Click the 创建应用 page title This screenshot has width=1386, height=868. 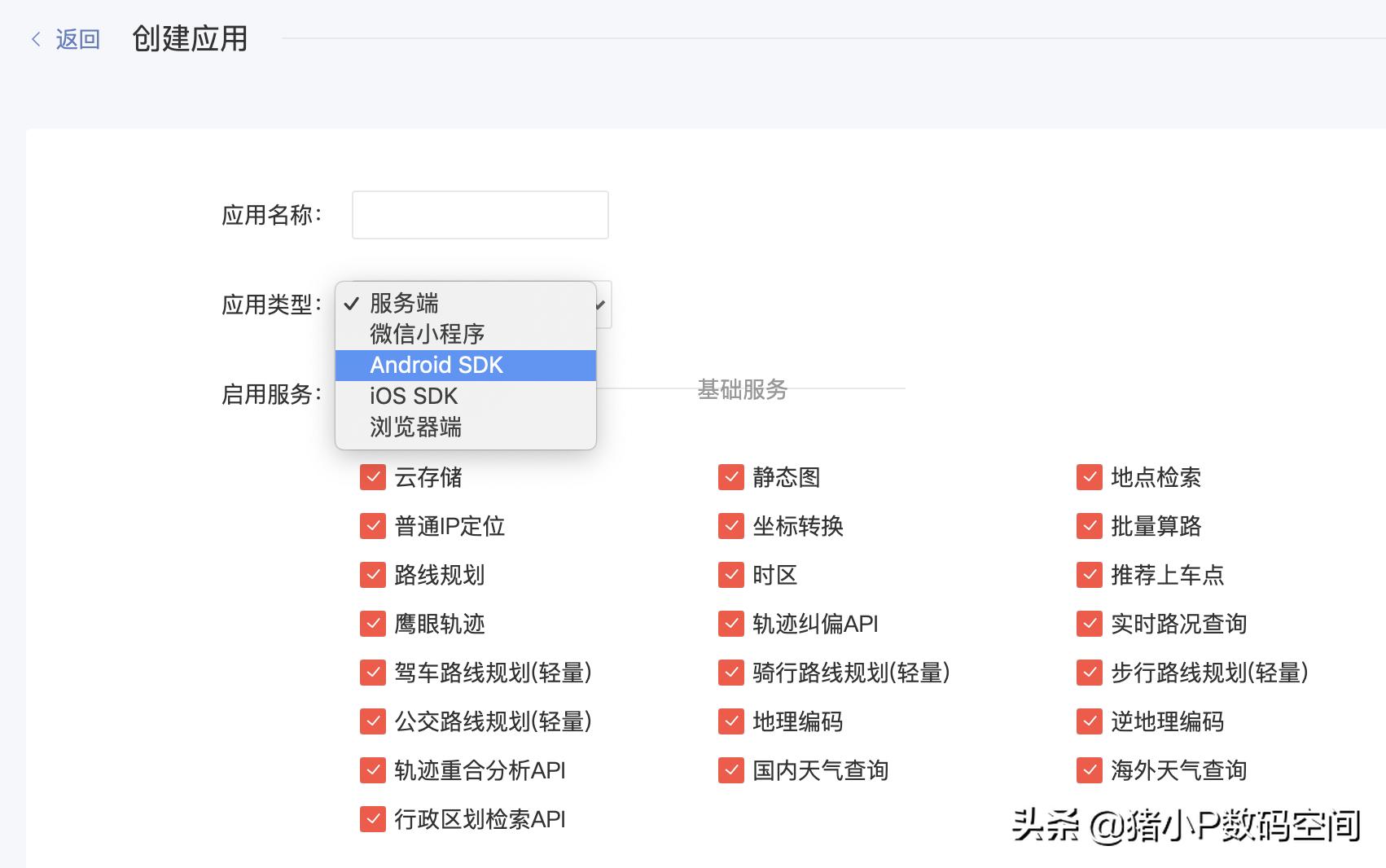(190, 38)
